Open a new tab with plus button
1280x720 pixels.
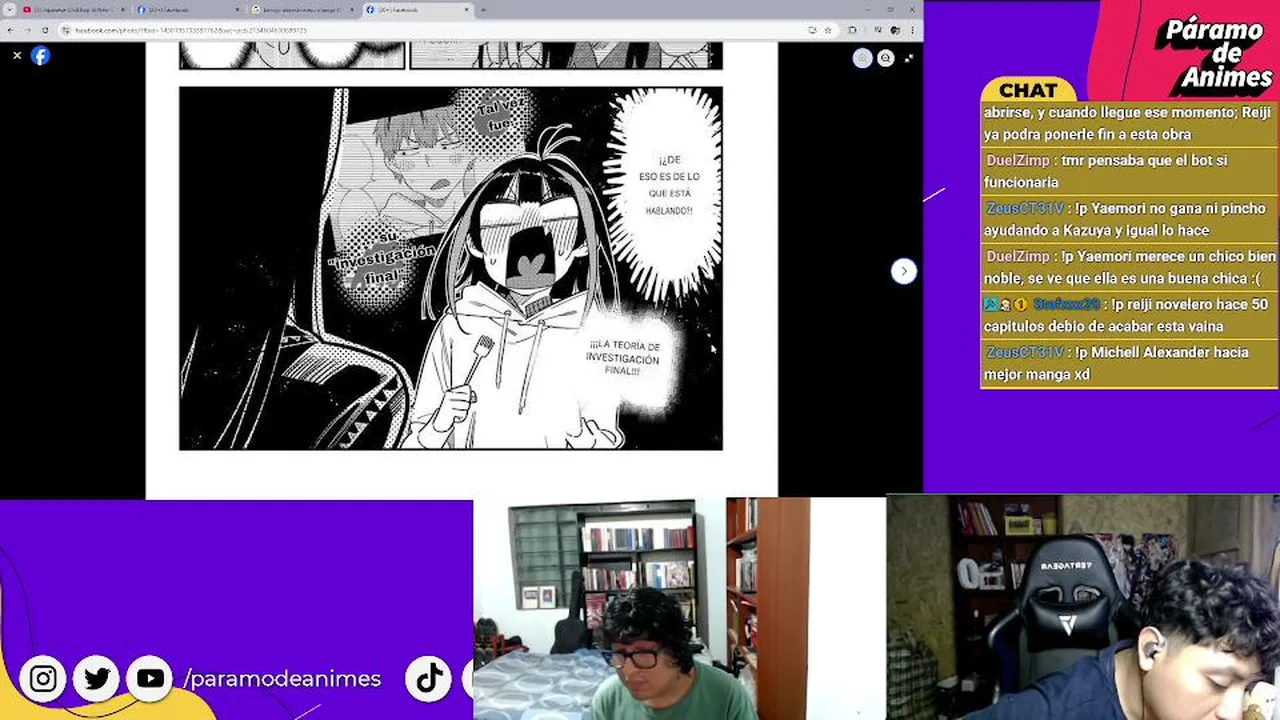click(x=483, y=10)
